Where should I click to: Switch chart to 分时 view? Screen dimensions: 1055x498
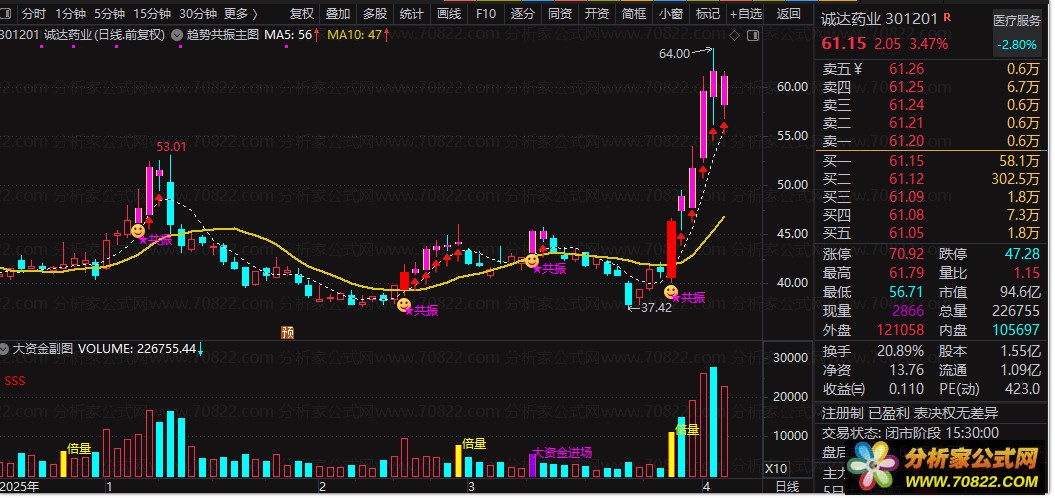tap(34, 13)
